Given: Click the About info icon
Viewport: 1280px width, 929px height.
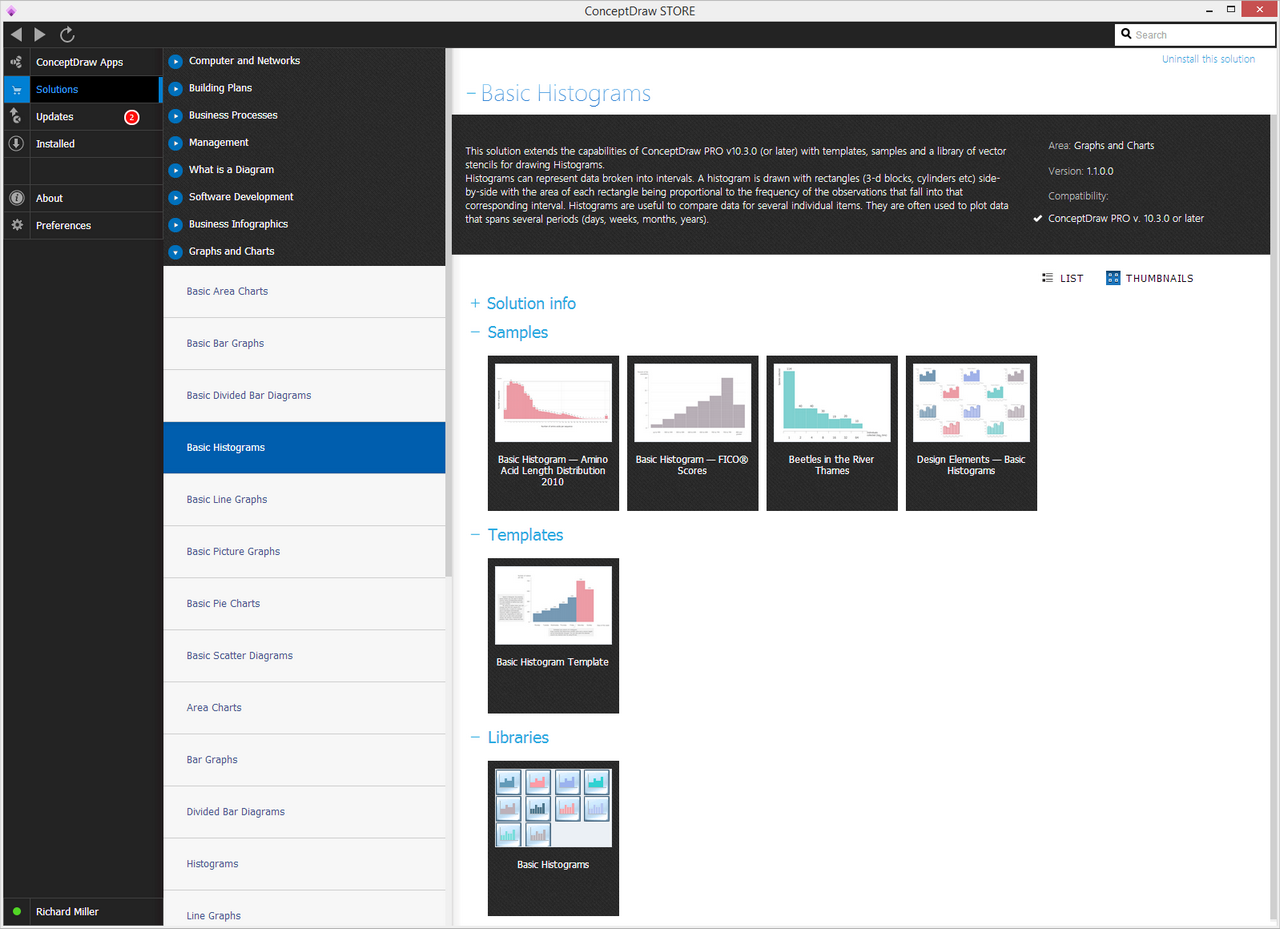Looking at the screenshot, I should click(x=16, y=198).
